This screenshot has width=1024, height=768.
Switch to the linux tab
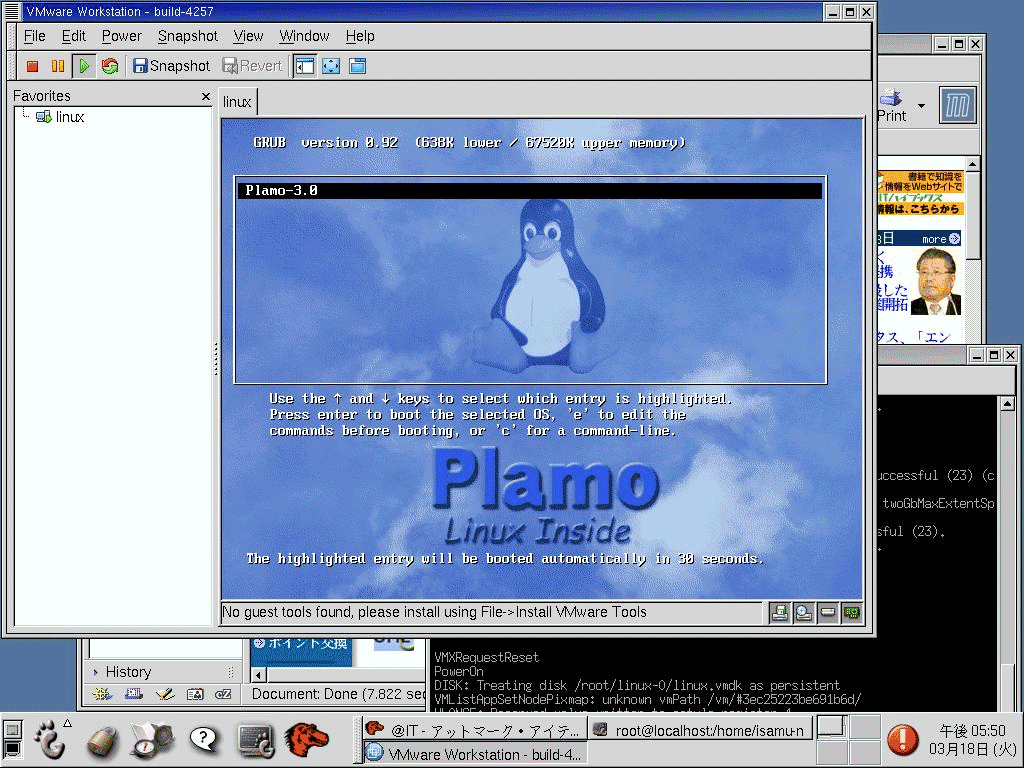click(237, 102)
